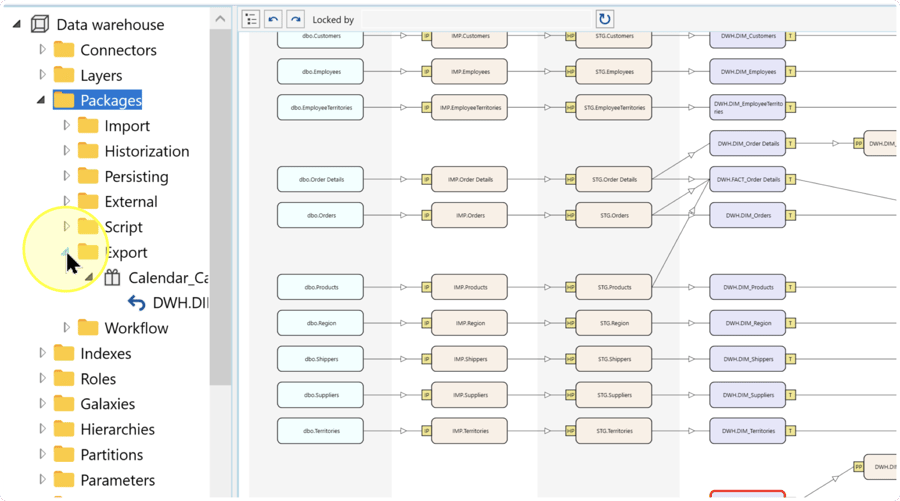Collapse the Calendar_Ca package node

[x=89, y=278]
